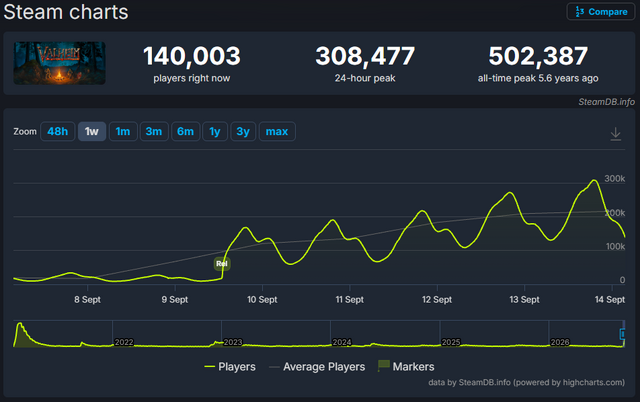Screen dimensions: 640x402
Task: Click the 200k y-axis label
Action: click(x=615, y=213)
